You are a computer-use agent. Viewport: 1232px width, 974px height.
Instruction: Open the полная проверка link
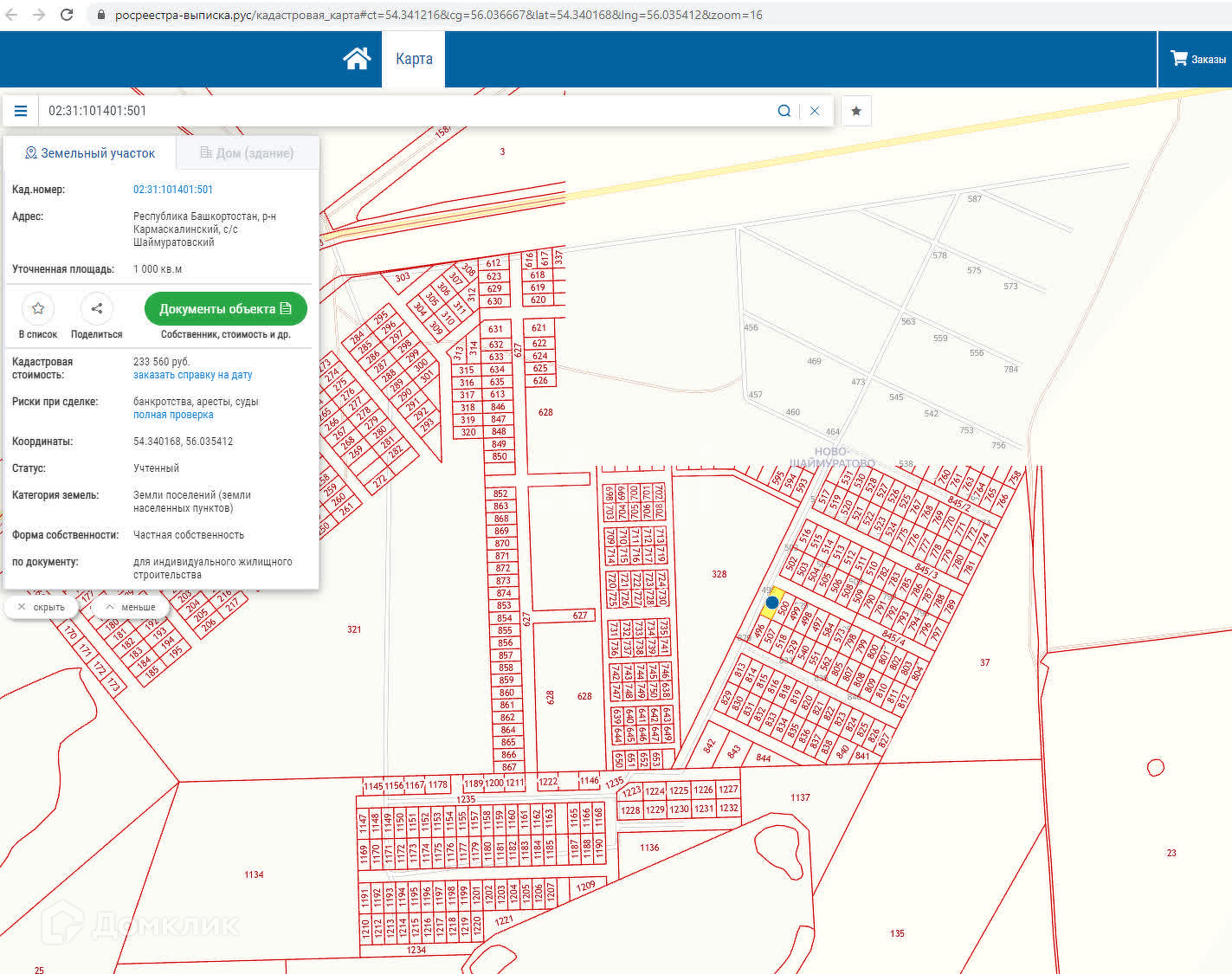point(173,415)
